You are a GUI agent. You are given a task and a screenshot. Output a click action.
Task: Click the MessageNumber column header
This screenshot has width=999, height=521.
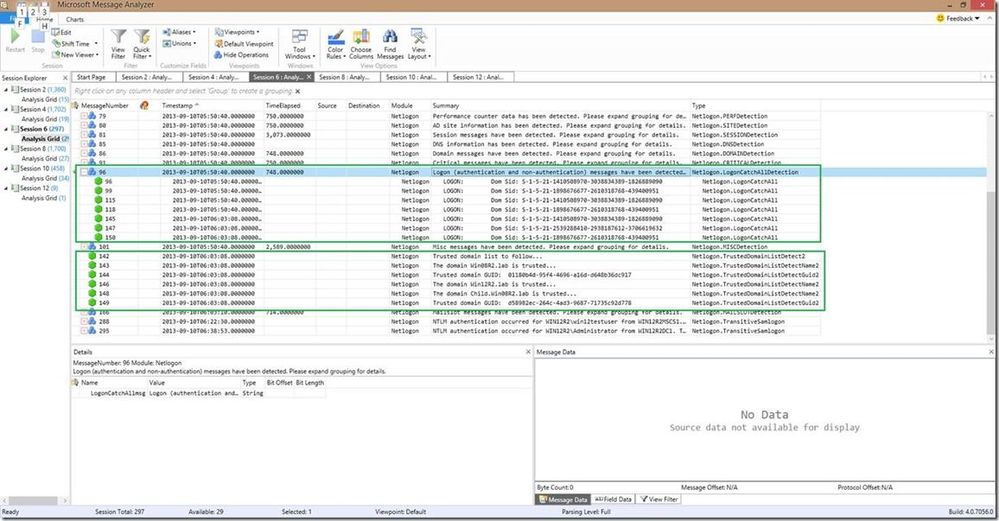click(104, 106)
